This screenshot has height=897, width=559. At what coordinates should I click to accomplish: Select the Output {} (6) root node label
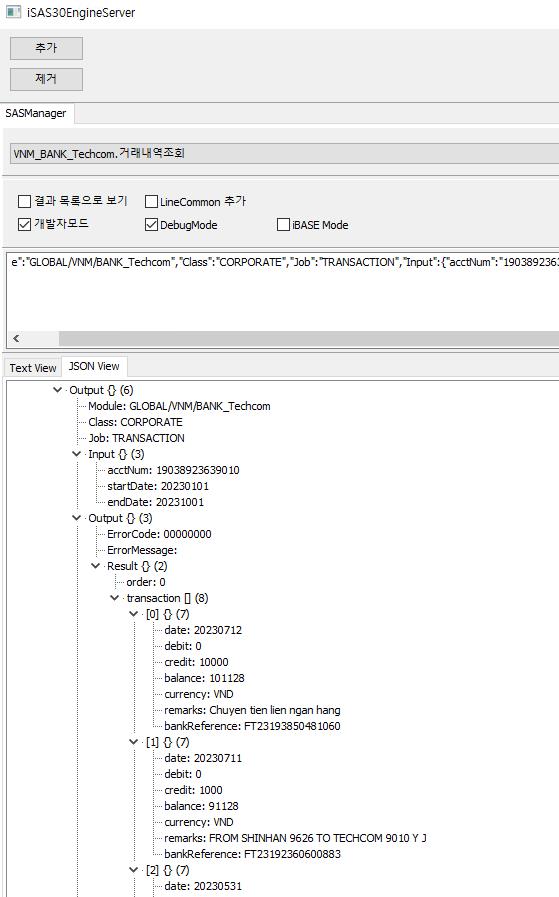(x=101, y=390)
